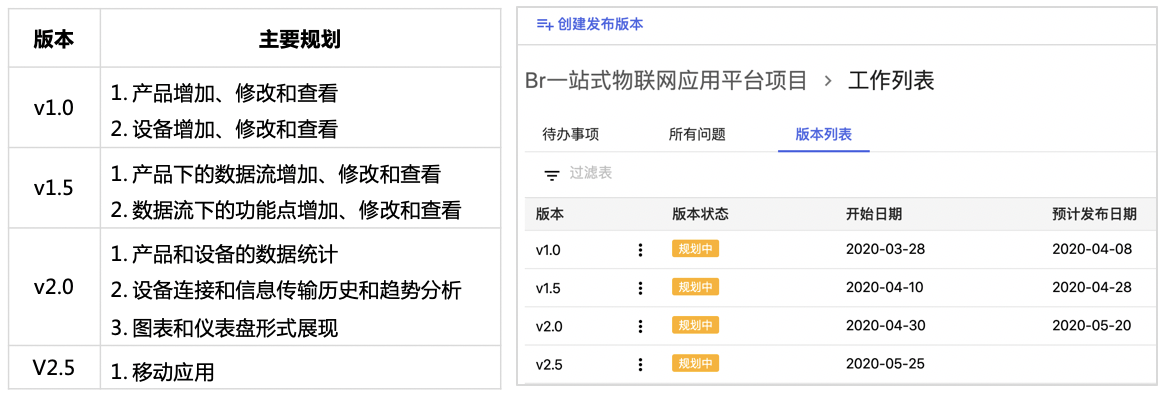This screenshot has height=396, width=1170.
Task: Click start date 2020-04-30
Action: point(885,326)
